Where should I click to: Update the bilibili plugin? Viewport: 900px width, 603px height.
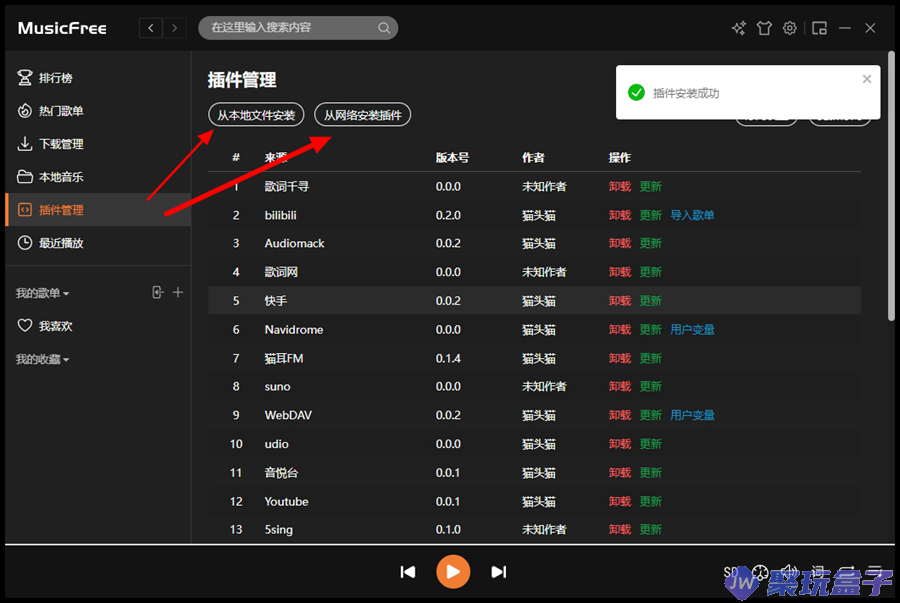651,215
